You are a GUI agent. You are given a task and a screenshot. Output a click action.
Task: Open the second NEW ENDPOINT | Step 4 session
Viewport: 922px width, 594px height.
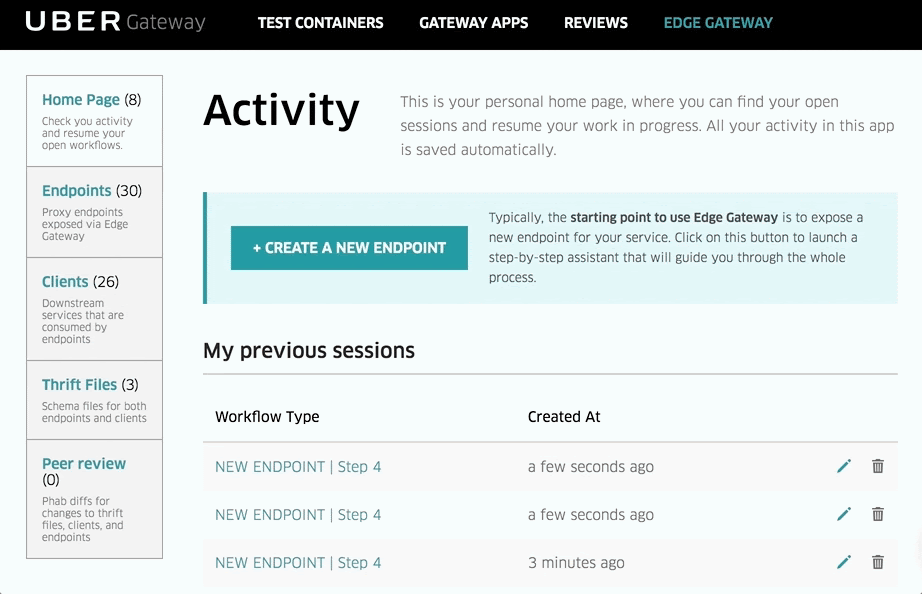click(x=298, y=515)
